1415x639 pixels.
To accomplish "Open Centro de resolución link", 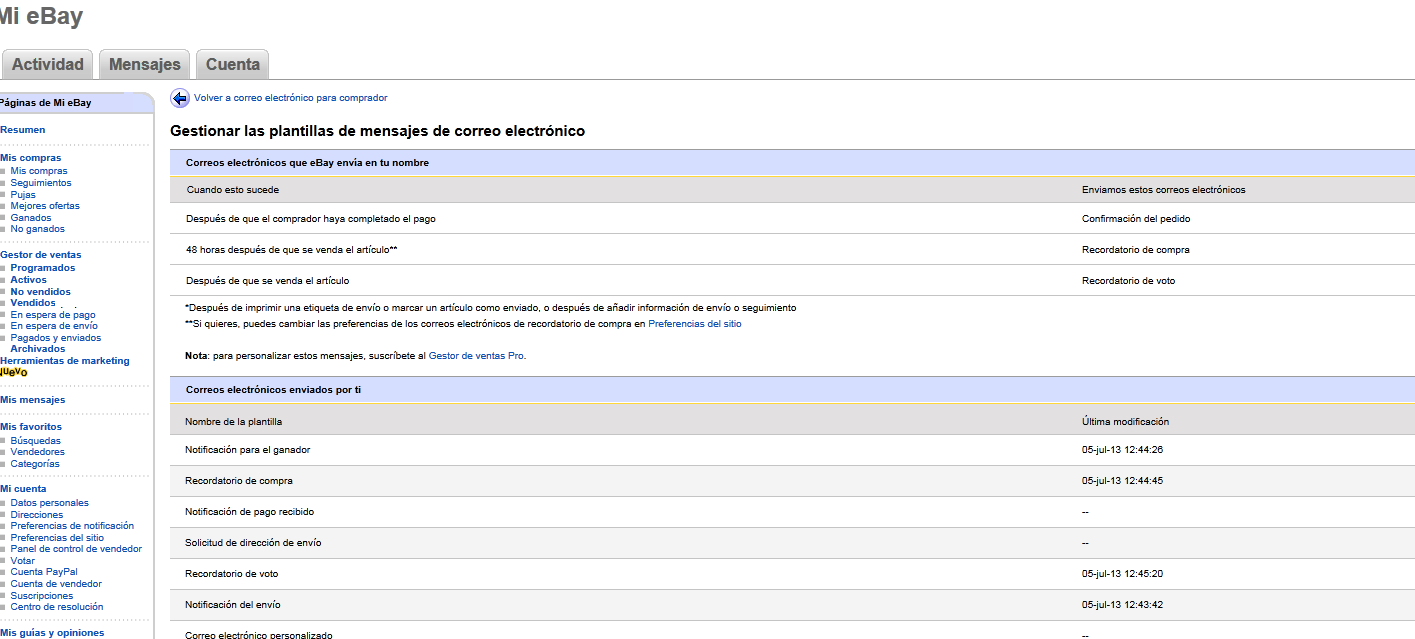I will (57, 607).
